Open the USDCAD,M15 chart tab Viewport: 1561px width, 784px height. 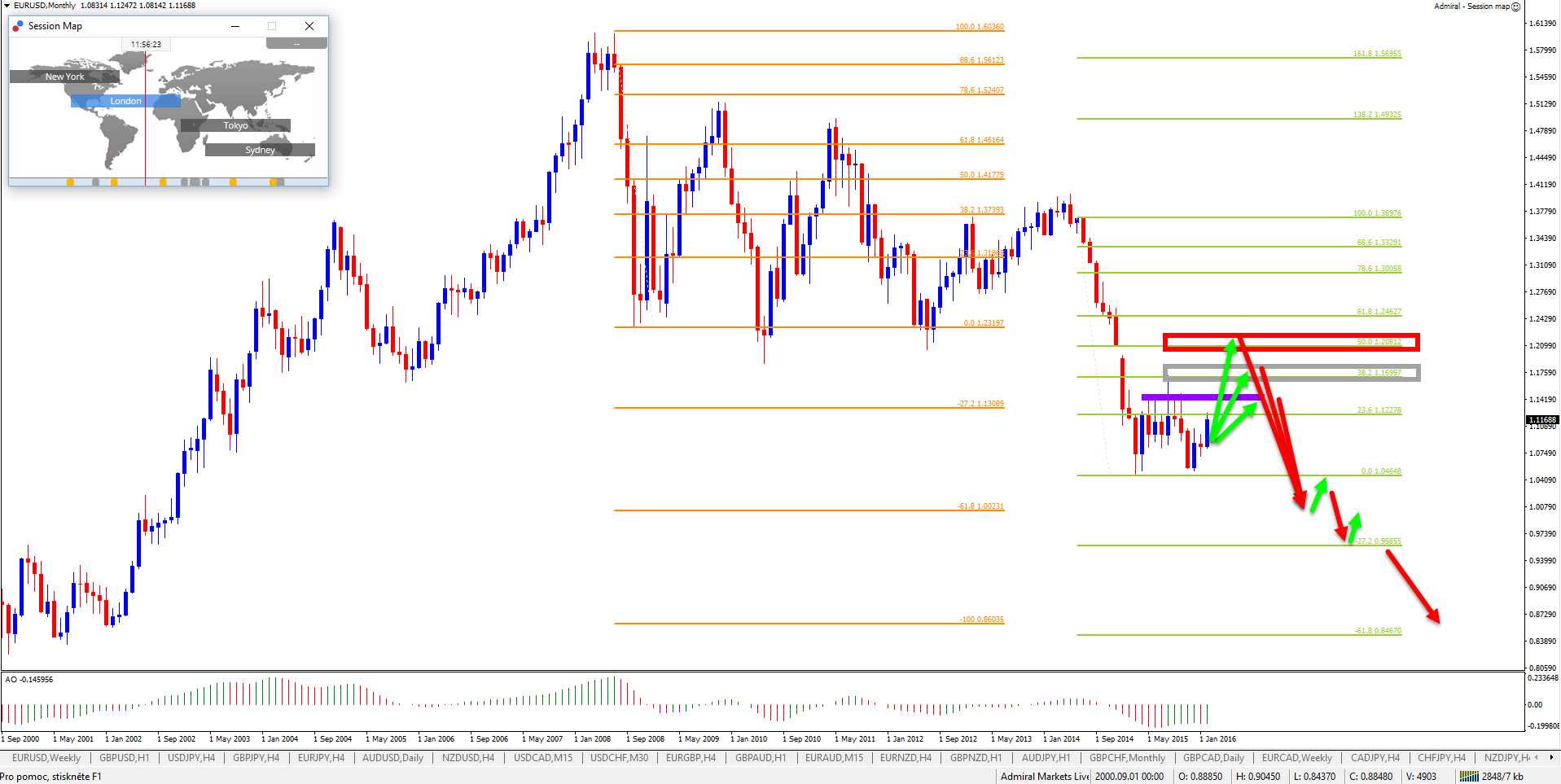[x=543, y=758]
